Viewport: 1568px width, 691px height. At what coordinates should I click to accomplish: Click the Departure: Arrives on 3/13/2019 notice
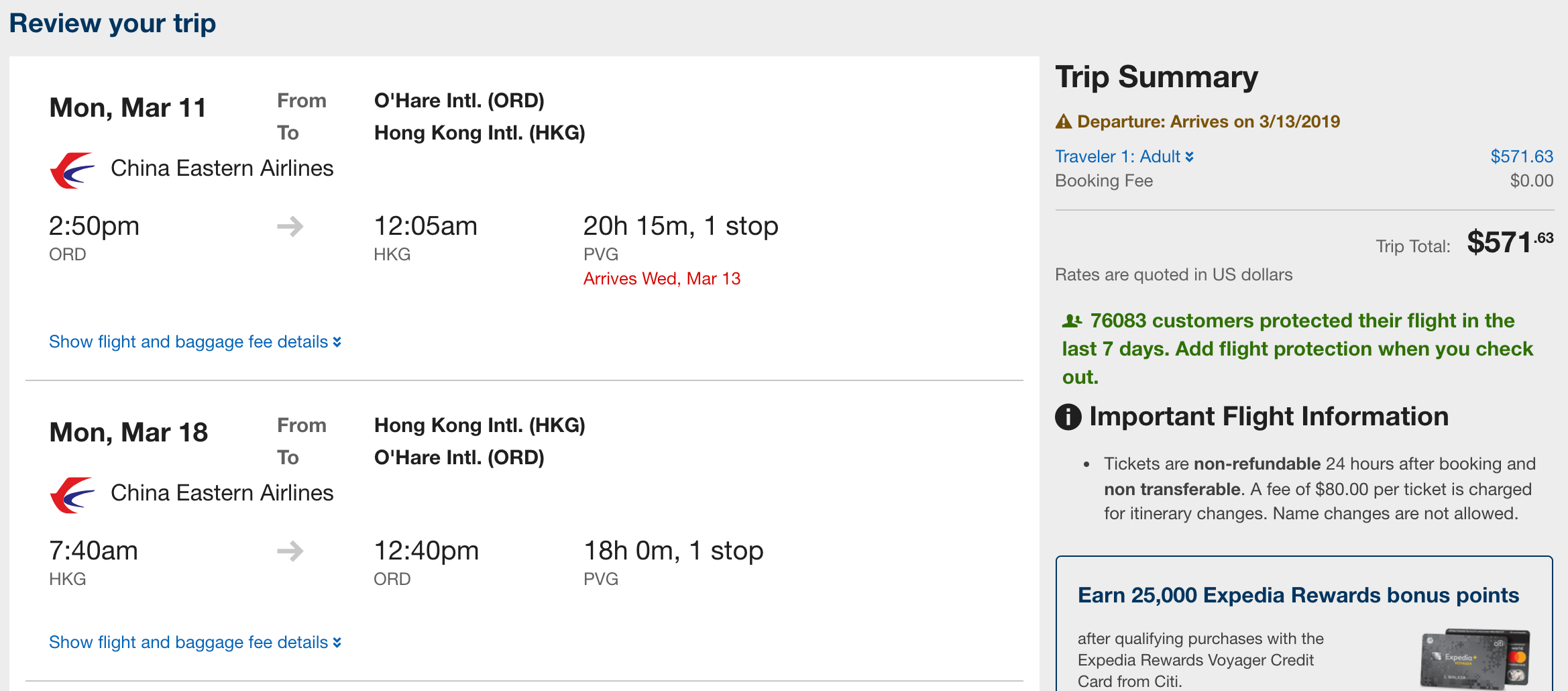coord(1208,122)
